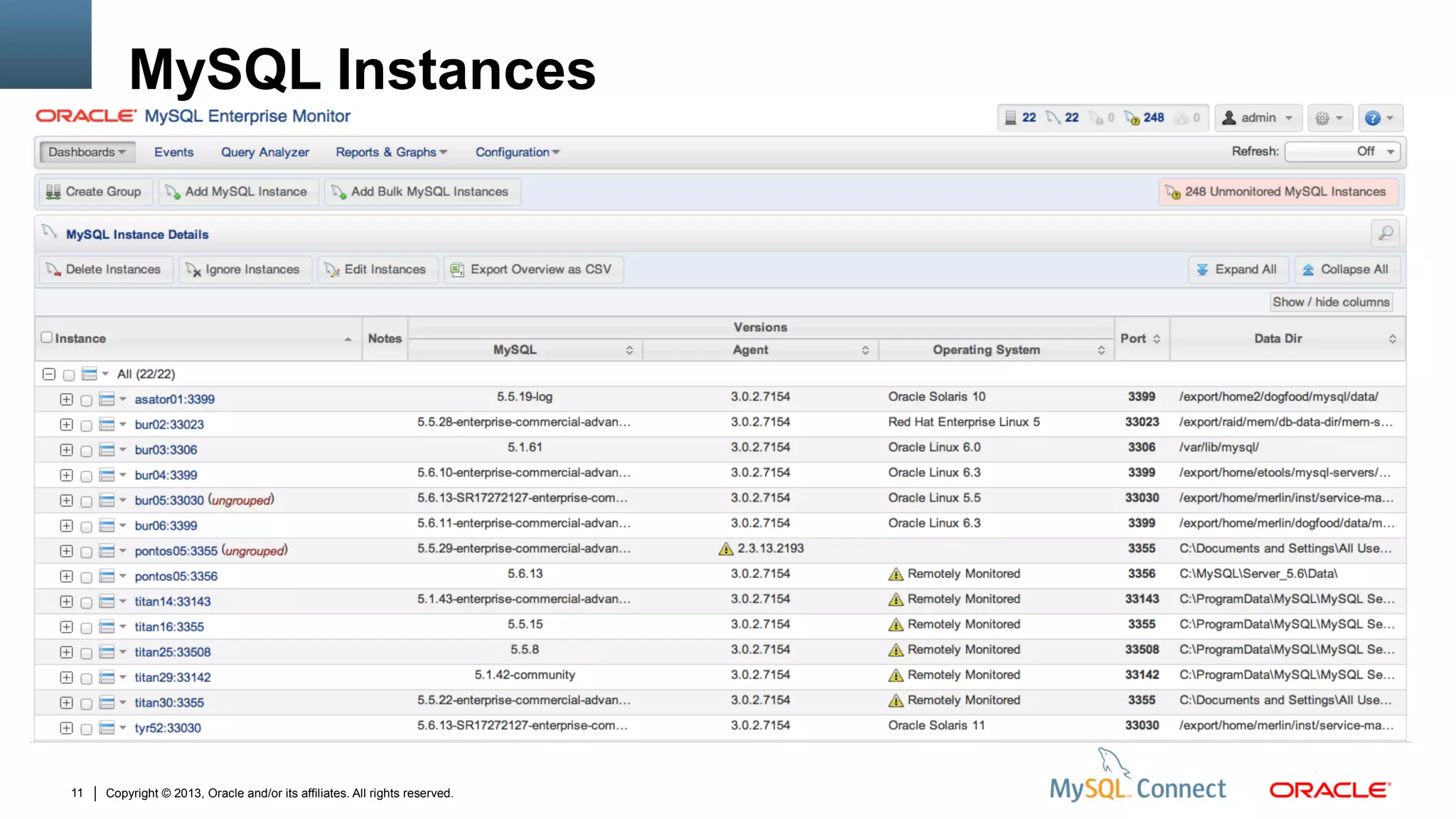Tick the checkbox for bur05:33030

(86, 502)
